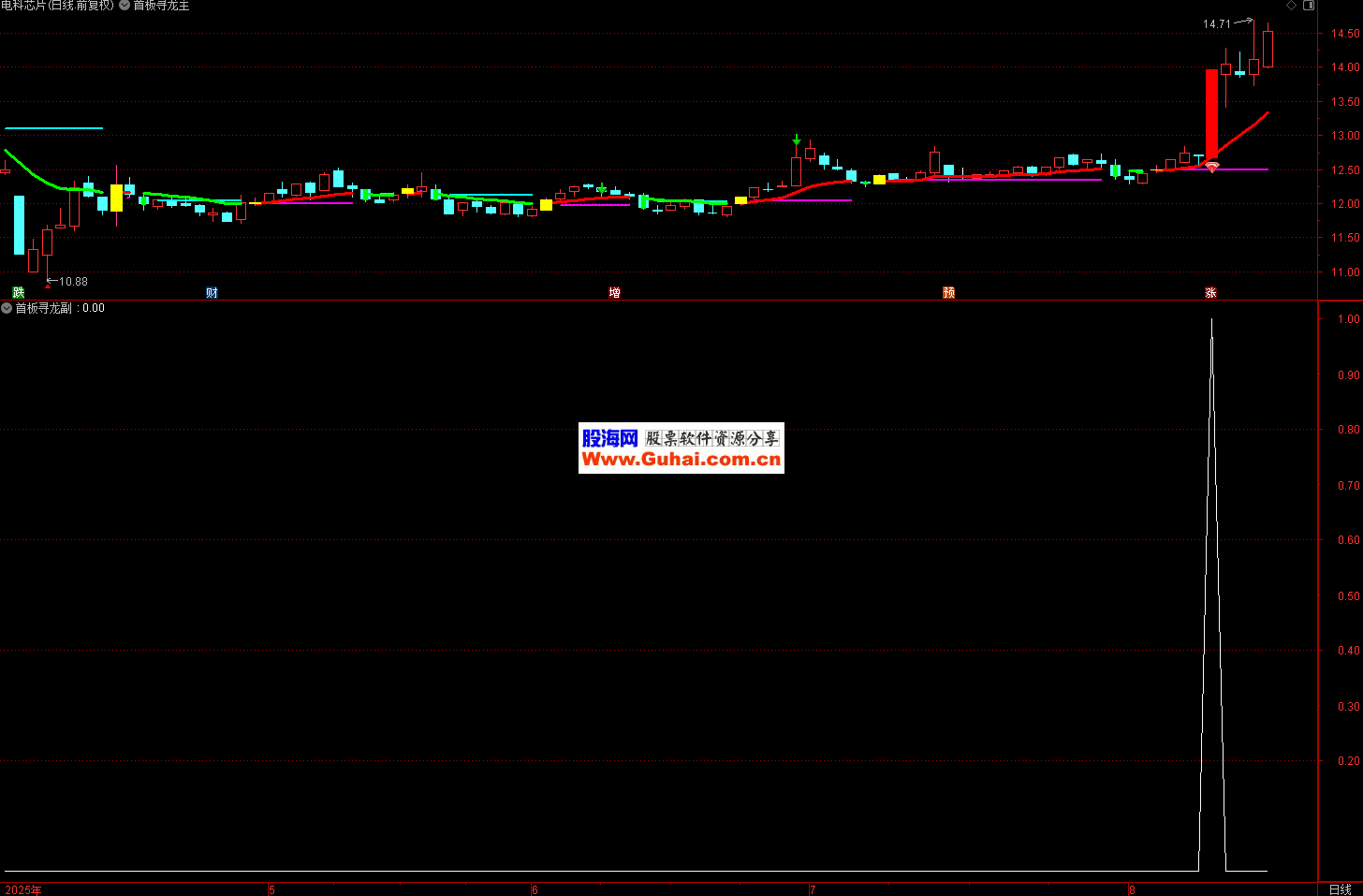1363x896 pixels.
Task: Click the red 增 event marker
Action: [x=614, y=293]
